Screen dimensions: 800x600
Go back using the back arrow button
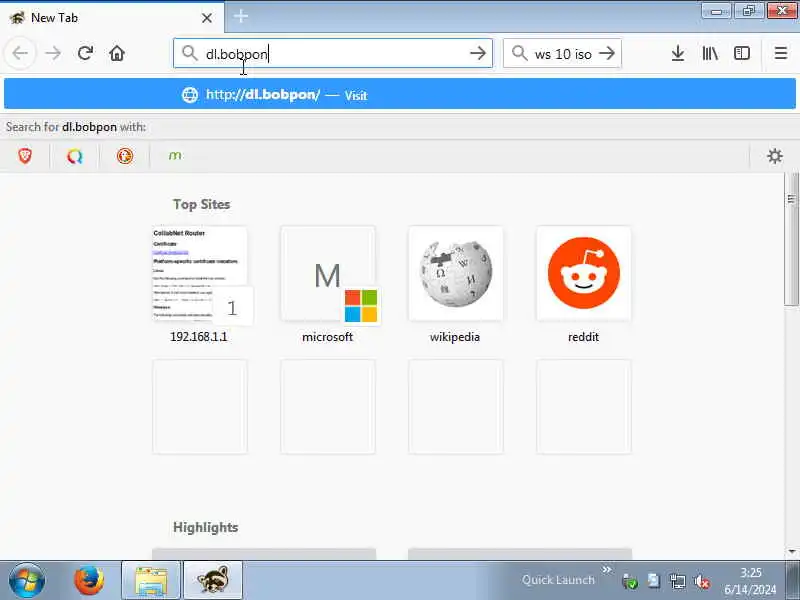20,53
